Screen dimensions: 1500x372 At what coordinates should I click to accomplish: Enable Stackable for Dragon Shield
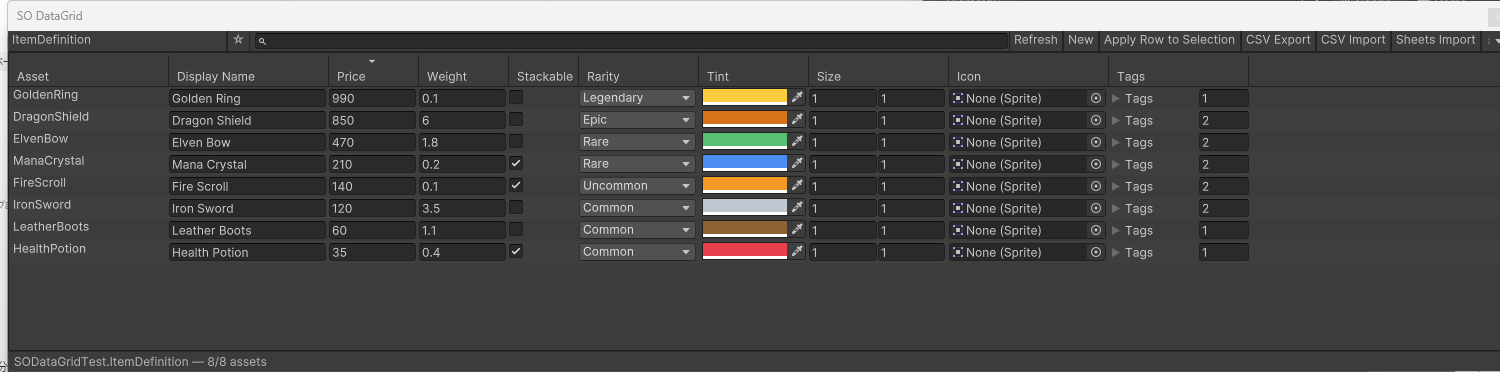coord(516,119)
